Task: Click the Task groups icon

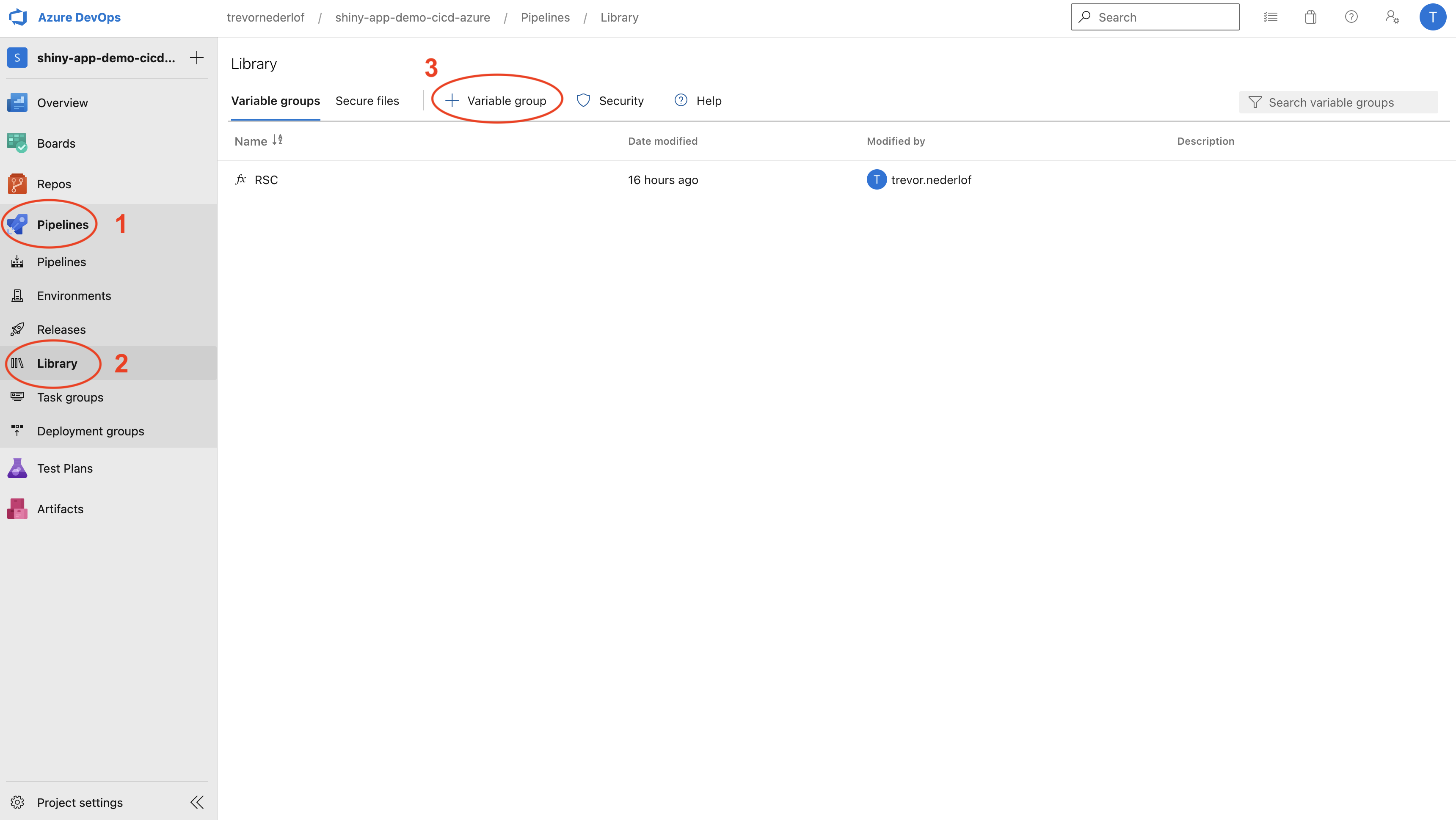Action: (x=17, y=397)
